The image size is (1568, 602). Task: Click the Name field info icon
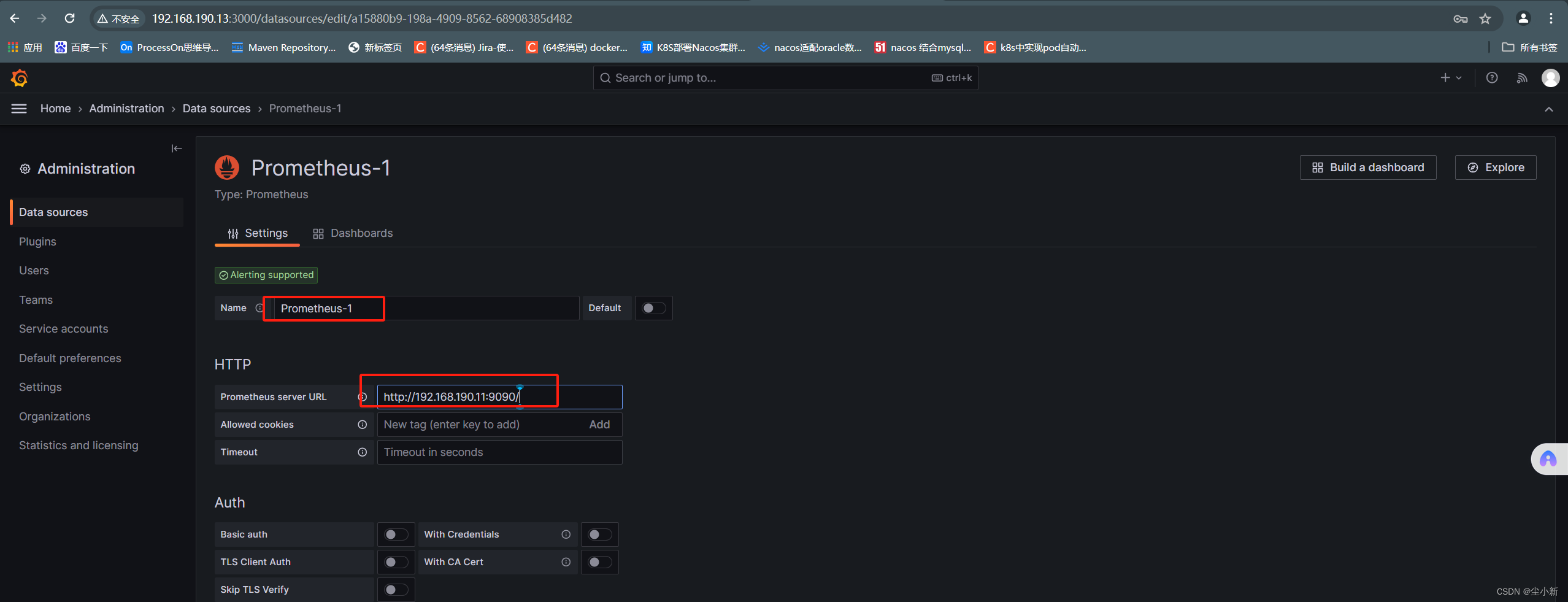tap(259, 308)
